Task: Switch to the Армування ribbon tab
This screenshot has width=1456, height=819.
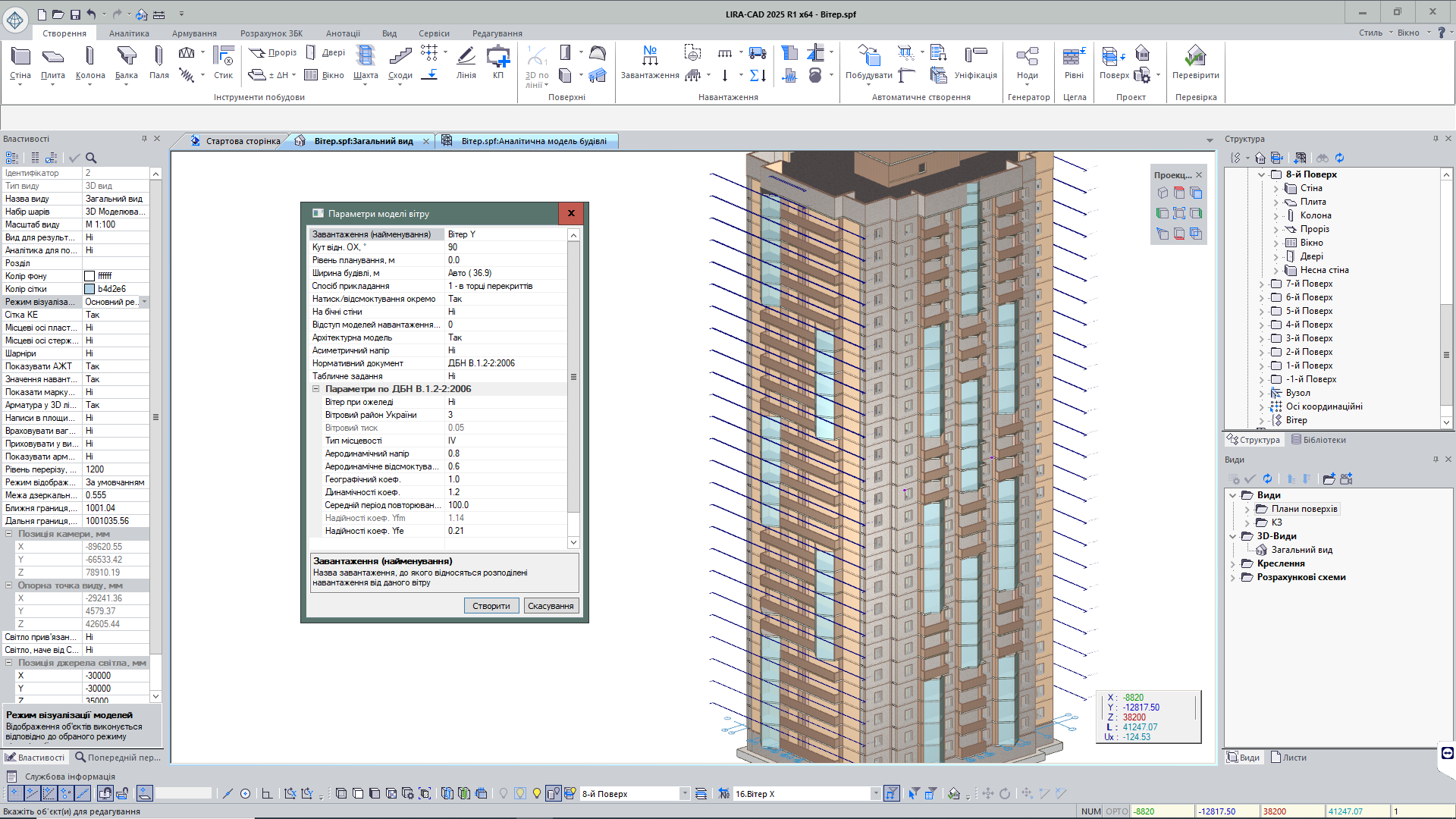Action: [x=194, y=33]
